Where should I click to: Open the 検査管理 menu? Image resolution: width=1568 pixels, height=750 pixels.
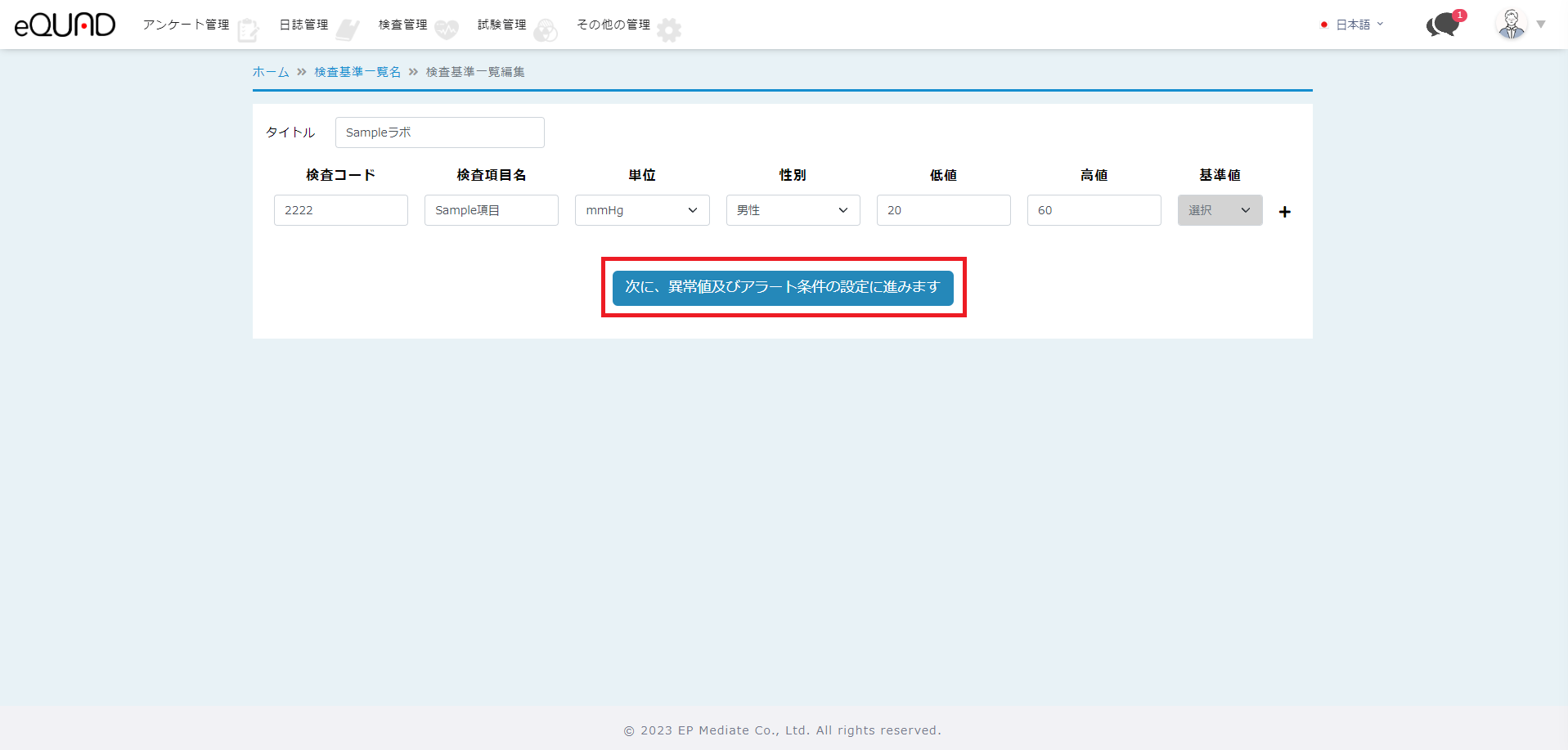(x=402, y=25)
